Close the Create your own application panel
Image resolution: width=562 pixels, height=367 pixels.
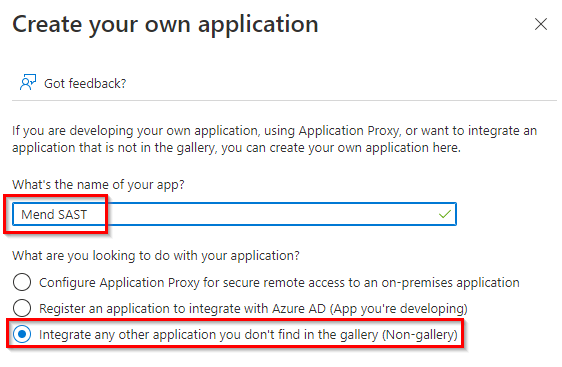pyautogui.click(x=540, y=24)
